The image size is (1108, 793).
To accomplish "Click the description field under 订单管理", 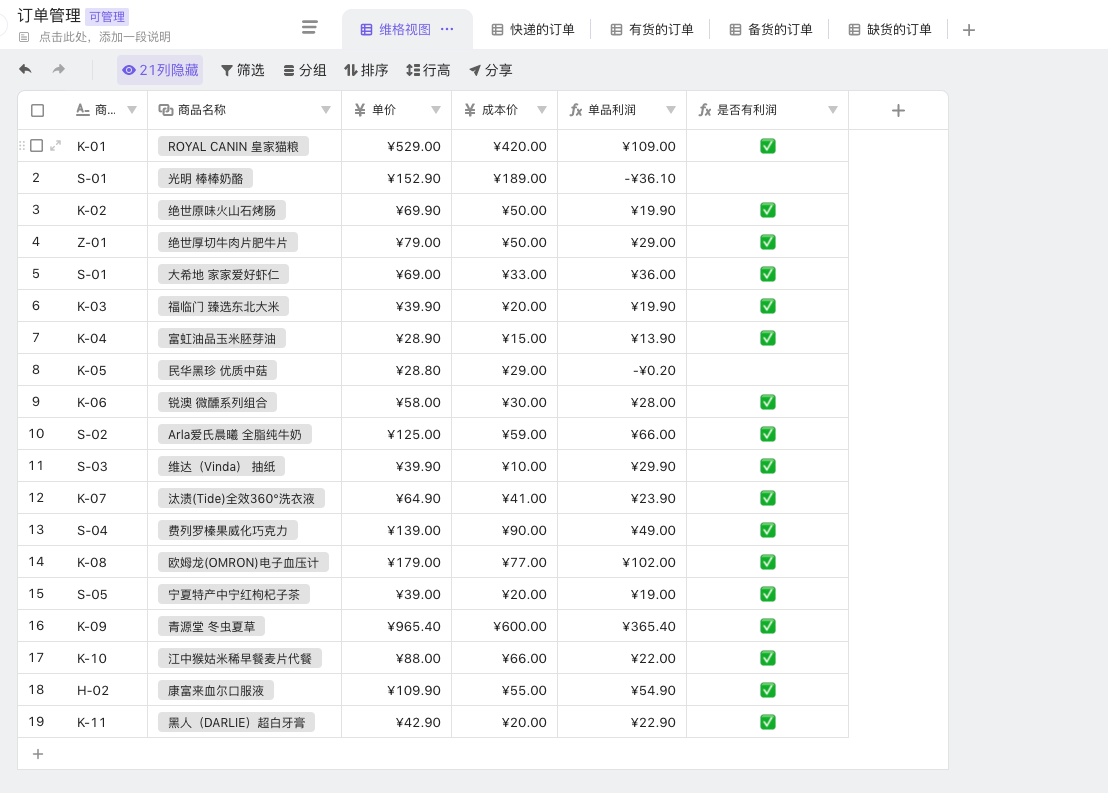I will [104, 37].
